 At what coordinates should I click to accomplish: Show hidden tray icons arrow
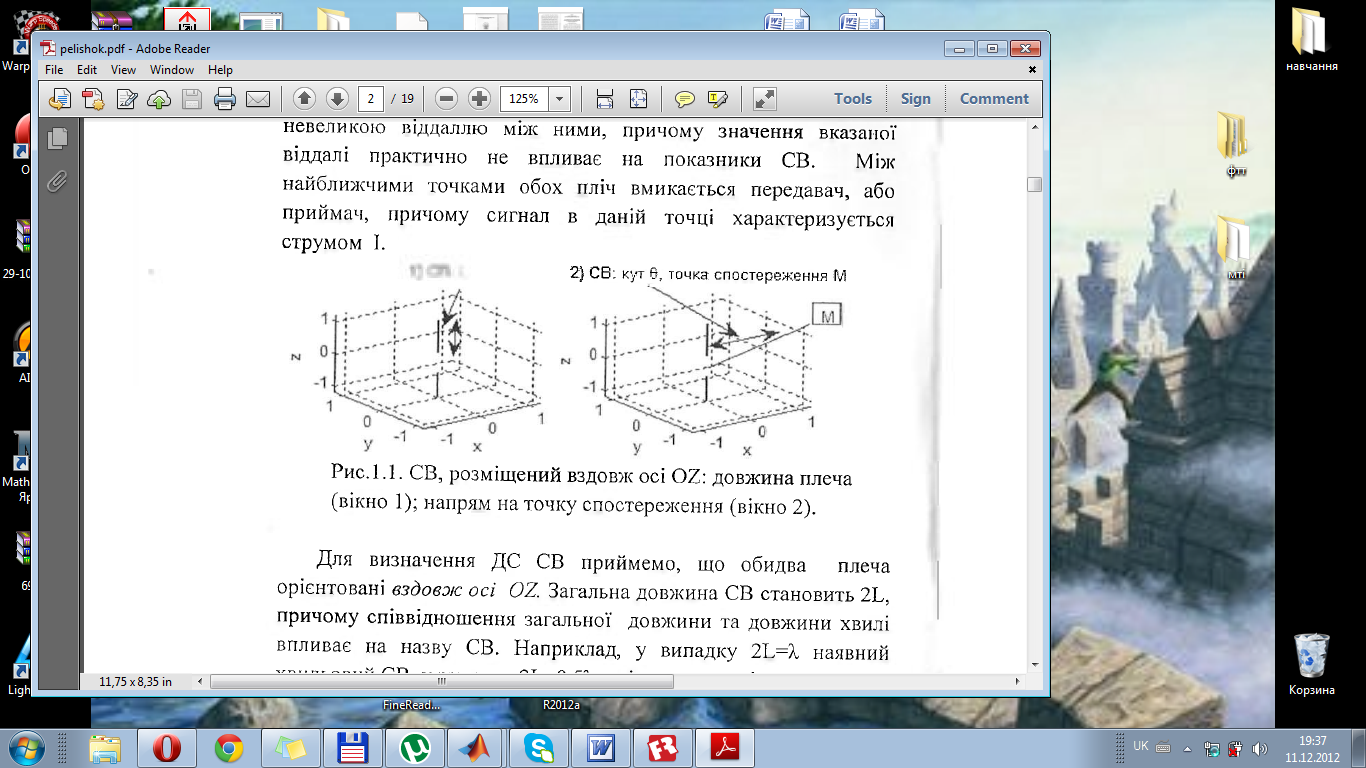[x=1187, y=747]
